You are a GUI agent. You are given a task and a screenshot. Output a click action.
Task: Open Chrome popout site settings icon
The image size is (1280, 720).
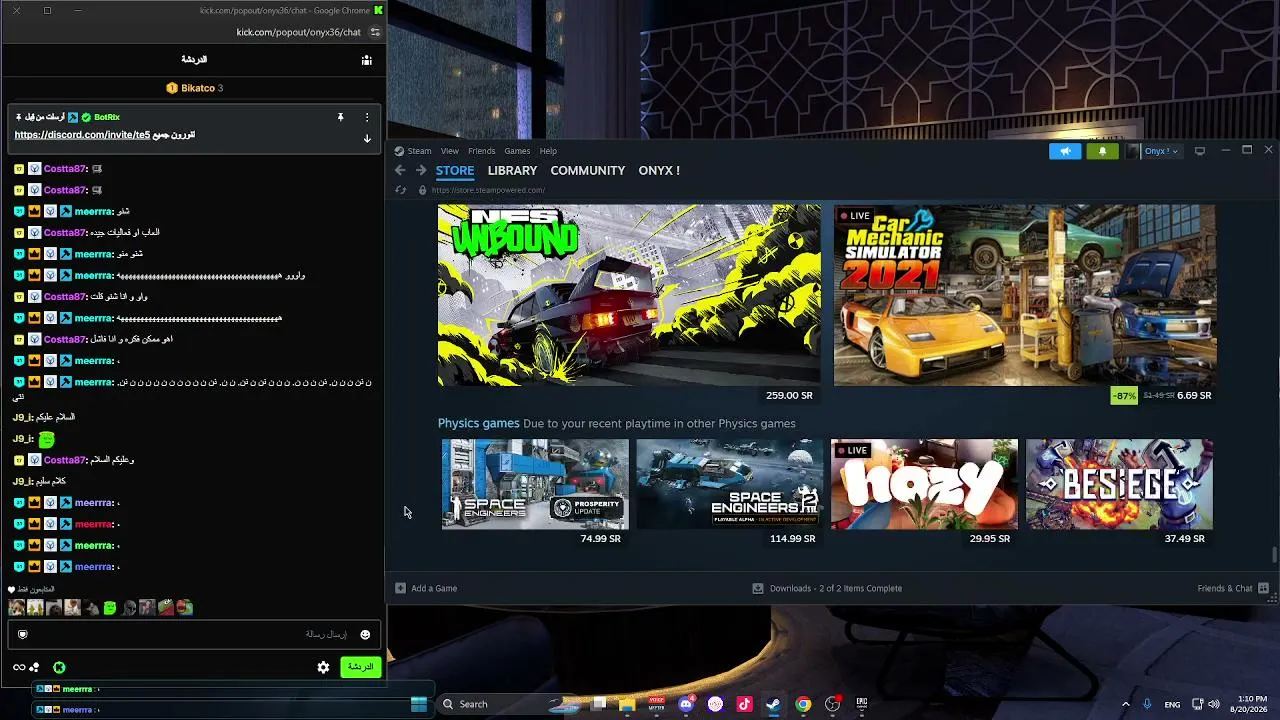point(375,32)
